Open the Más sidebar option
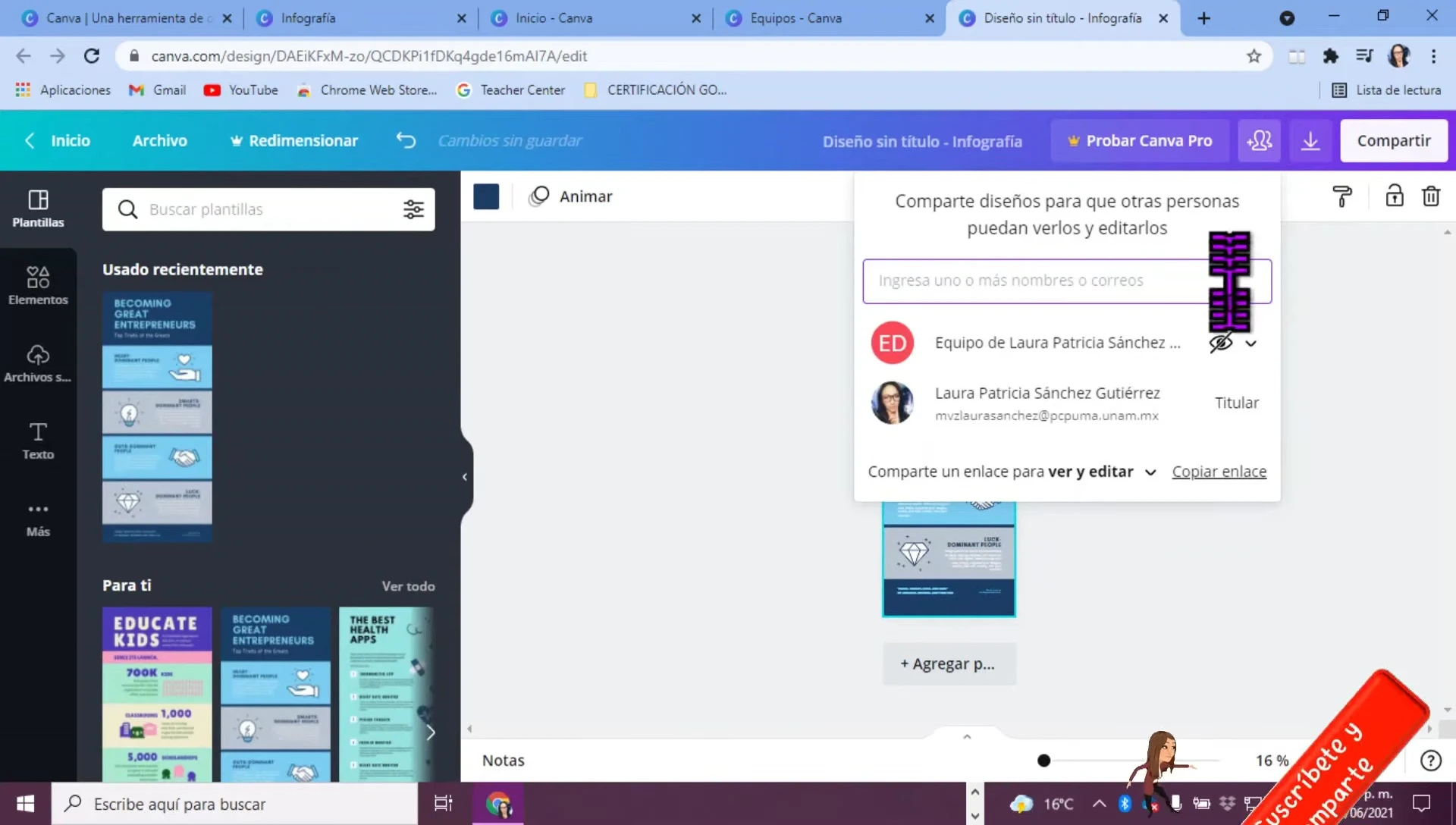Image resolution: width=1456 pixels, height=825 pixels. [x=38, y=519]
